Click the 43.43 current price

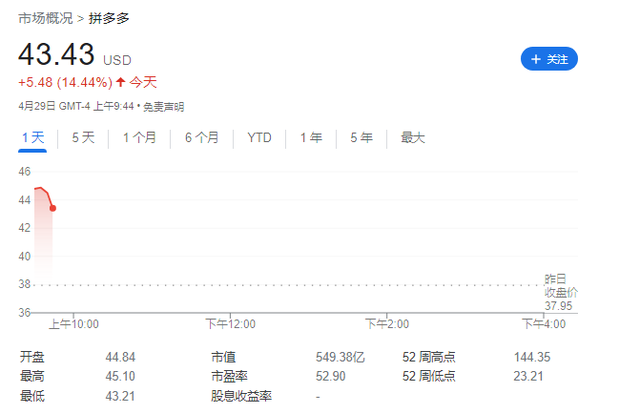pos(56,54)
